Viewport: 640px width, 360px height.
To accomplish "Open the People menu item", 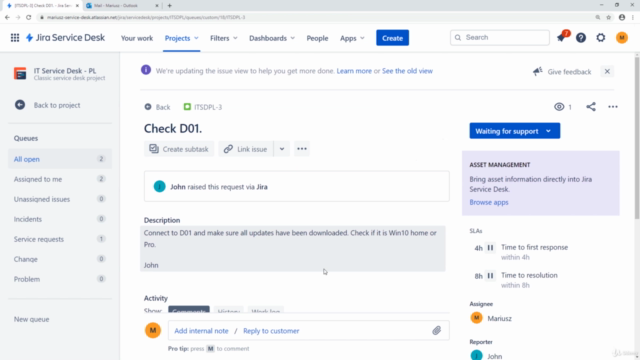I will tap(317, 38).
